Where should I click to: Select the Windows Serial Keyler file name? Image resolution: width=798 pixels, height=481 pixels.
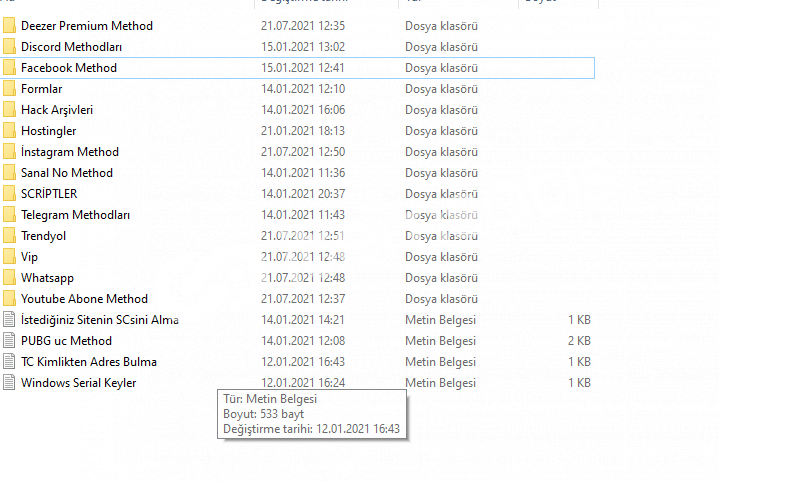[x=78, y=383]
